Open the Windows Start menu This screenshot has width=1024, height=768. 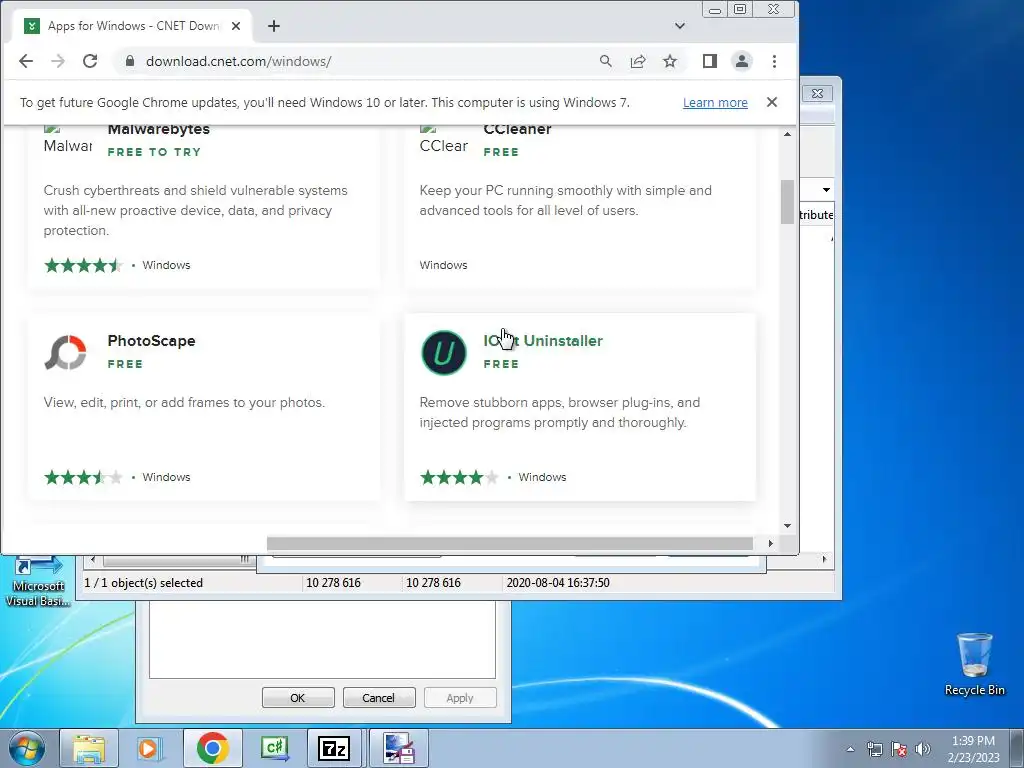(x=26, y=748)
